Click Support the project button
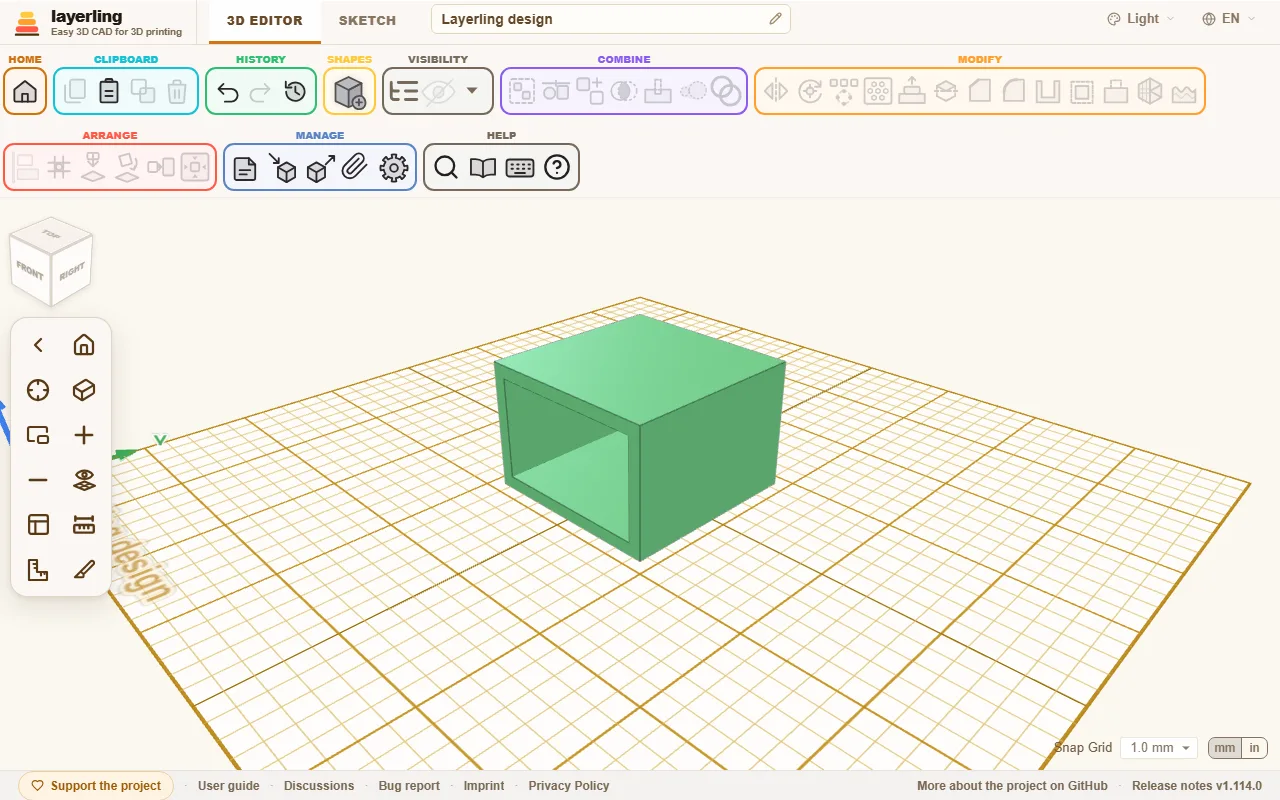The height and width of the screenshot is (800, 1280). pos(96,786)
